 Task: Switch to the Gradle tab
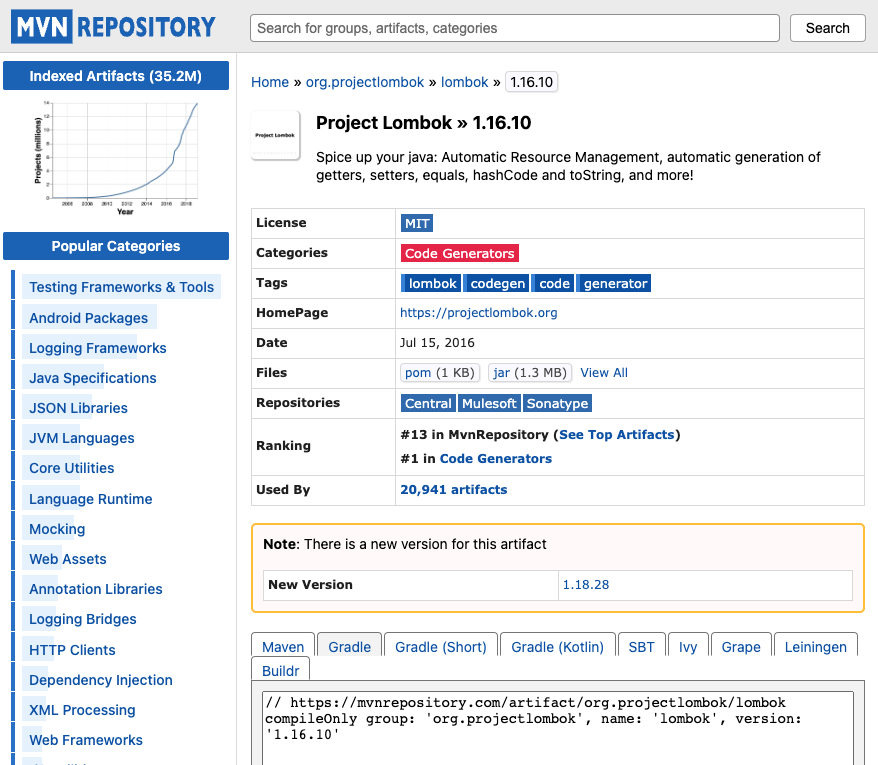point(349,646)
